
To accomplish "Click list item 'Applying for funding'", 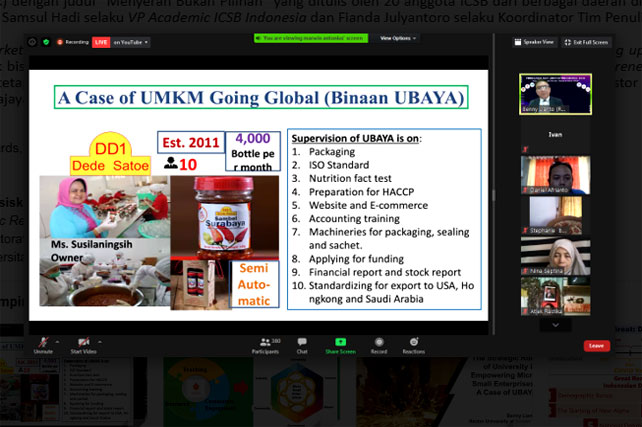I will tap(357, 259).
